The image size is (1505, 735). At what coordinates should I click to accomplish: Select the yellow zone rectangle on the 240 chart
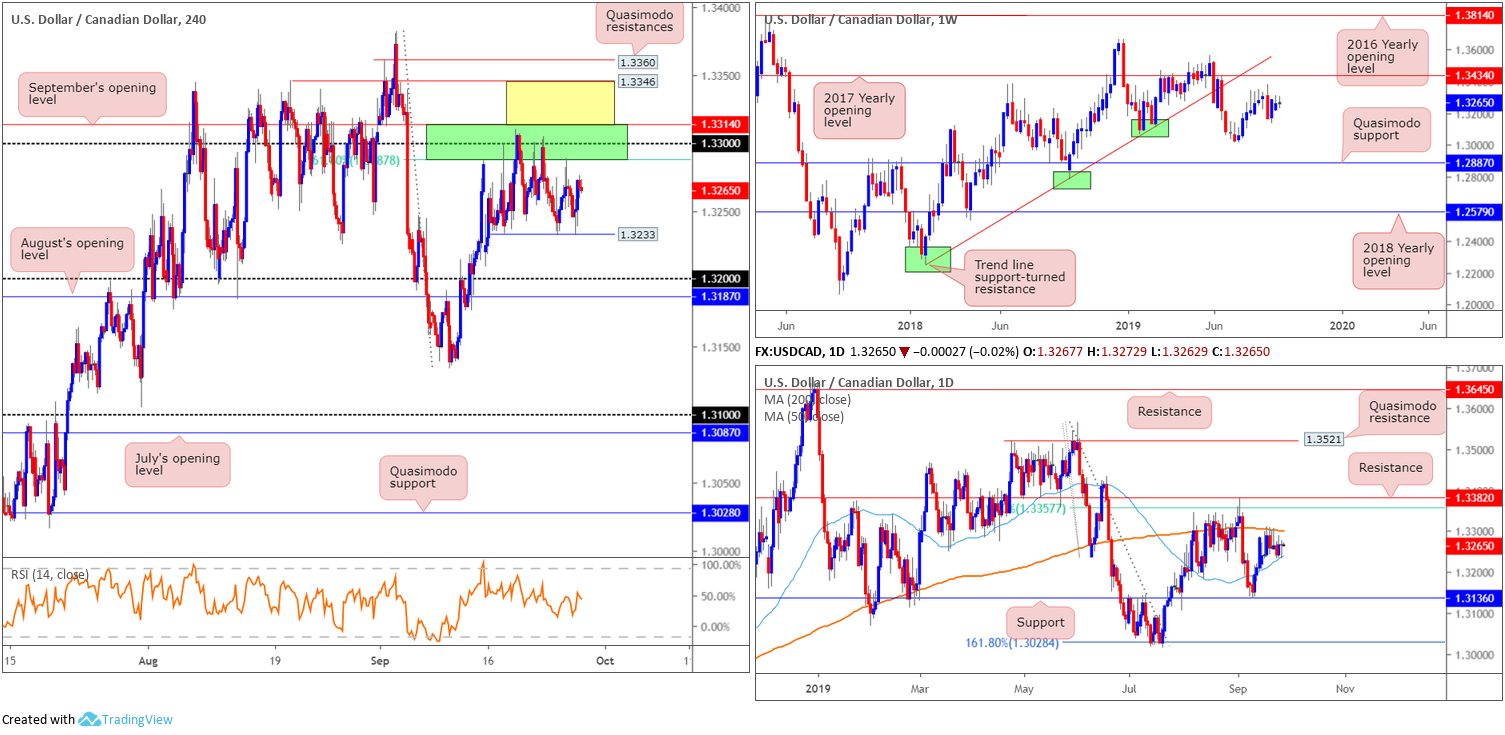coord(560,103)
